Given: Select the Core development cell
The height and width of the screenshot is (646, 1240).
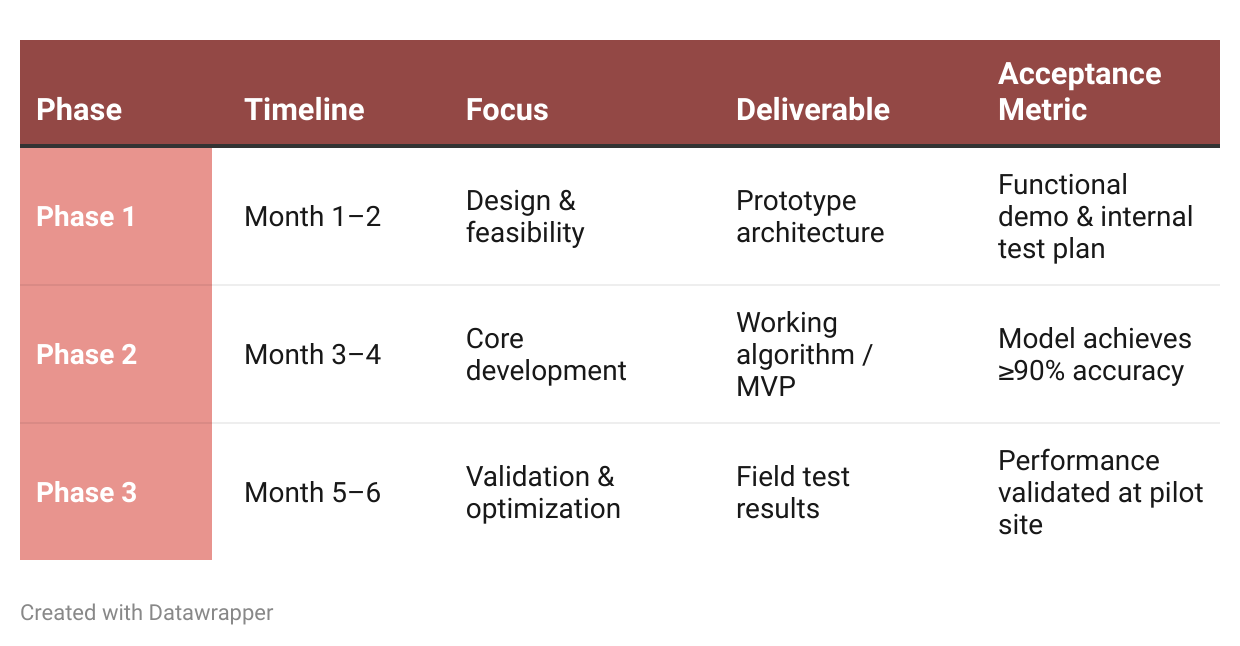Looking at the screenshot, I should 546,355.
